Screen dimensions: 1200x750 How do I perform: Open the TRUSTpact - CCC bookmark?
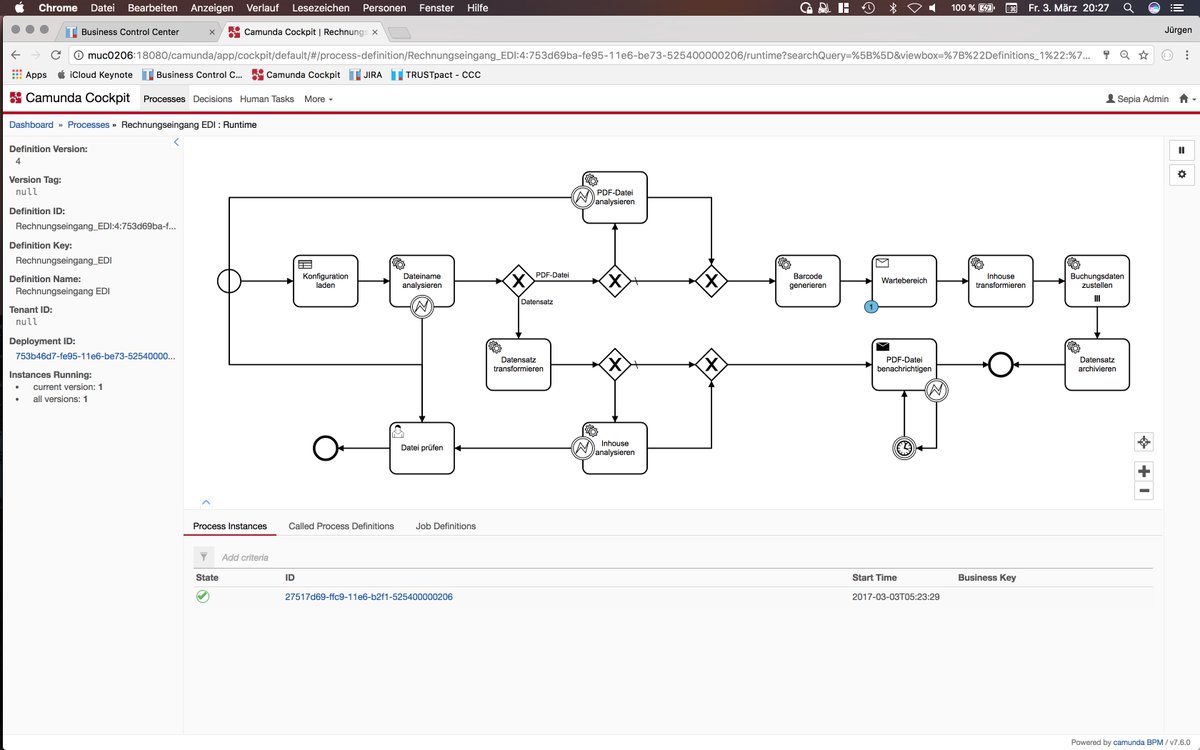coord(436,75)
